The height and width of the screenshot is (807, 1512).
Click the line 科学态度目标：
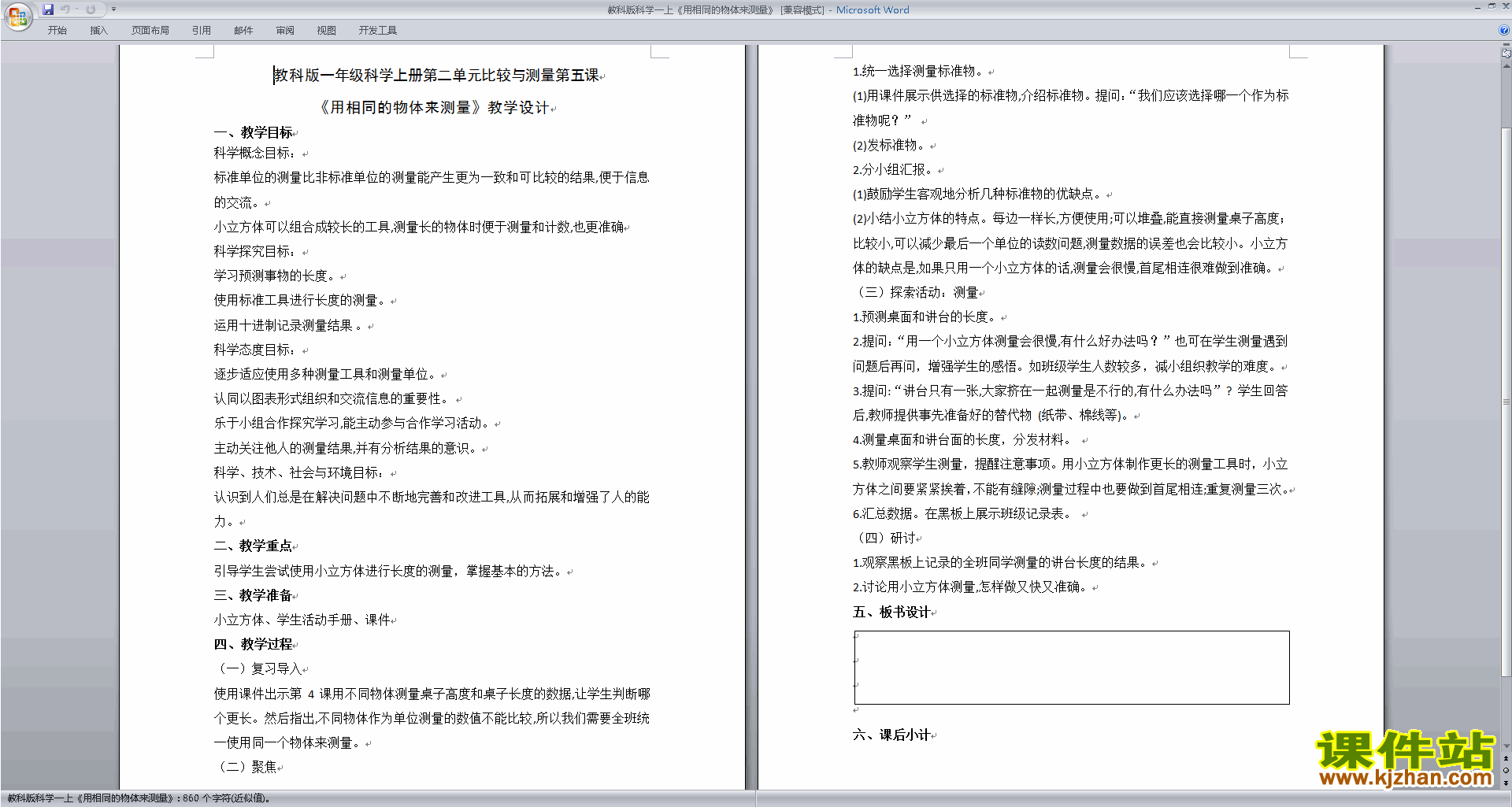pos(257,350)
